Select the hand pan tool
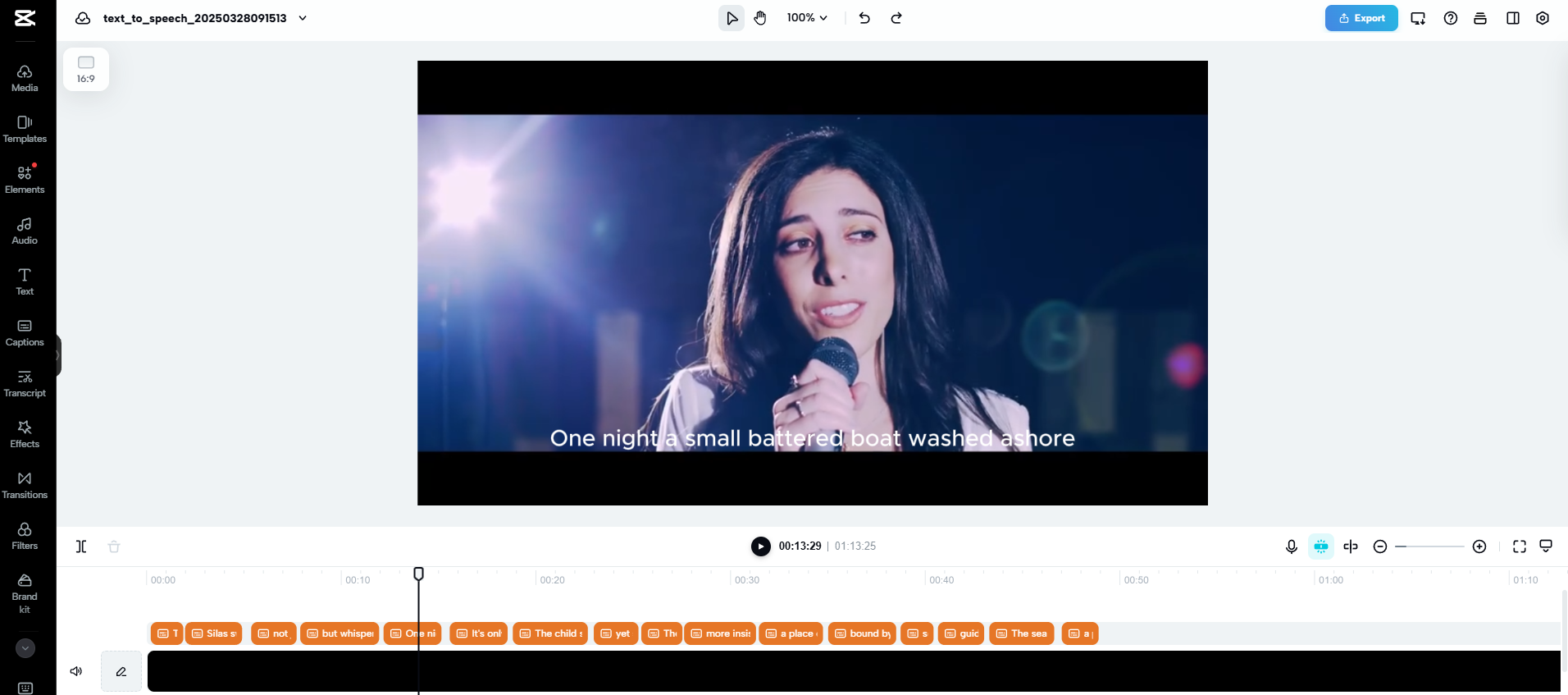Viewport: 1568px width, 695px height. 760,18
